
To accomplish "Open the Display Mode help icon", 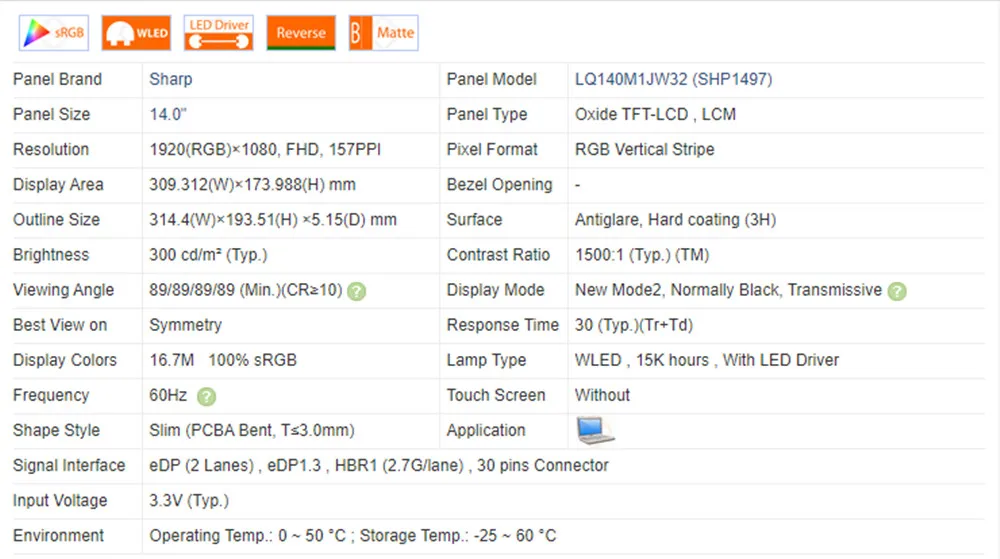I will [x=897, y=291].
